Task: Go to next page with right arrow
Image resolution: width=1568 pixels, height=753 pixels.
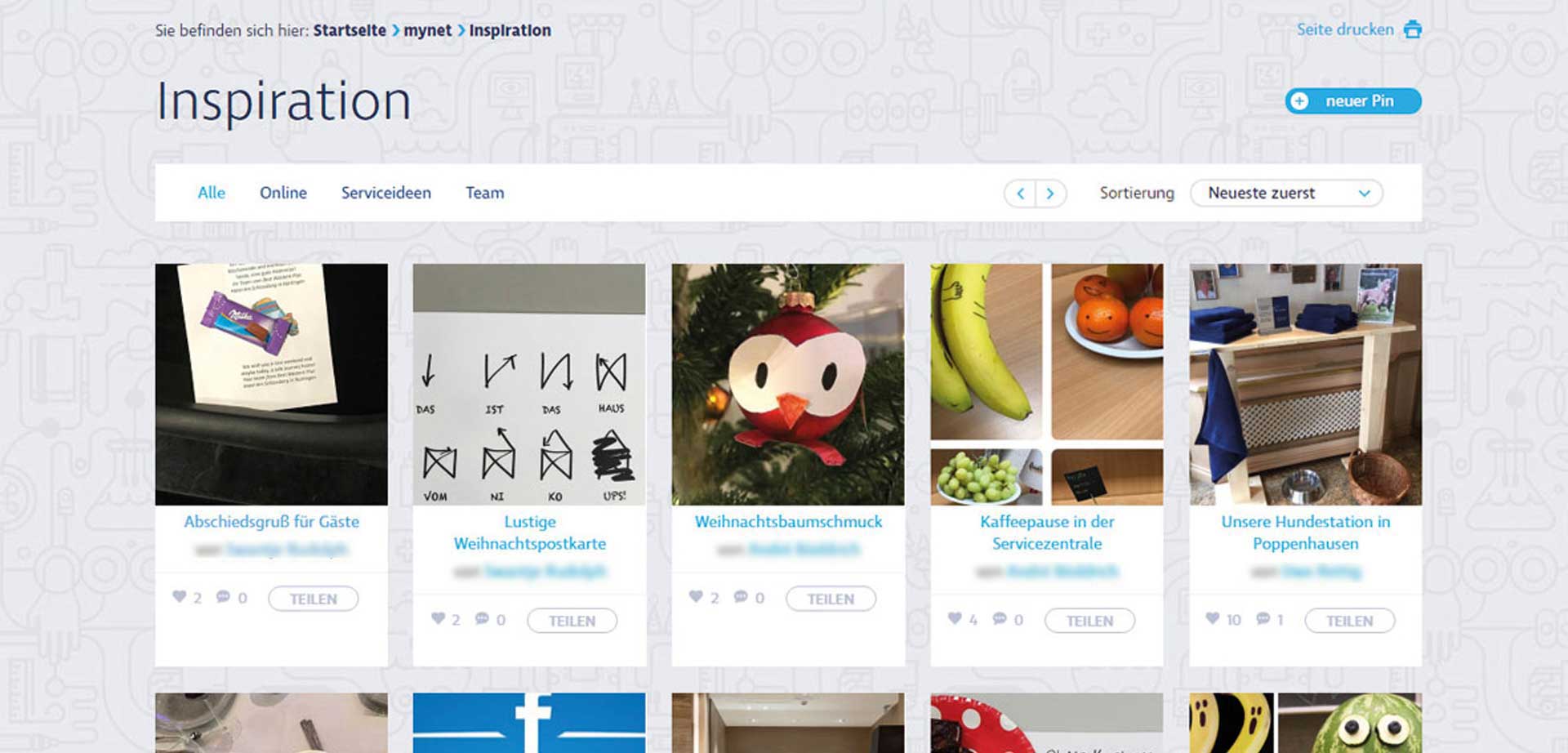Action: click(x=1051, y=194)
